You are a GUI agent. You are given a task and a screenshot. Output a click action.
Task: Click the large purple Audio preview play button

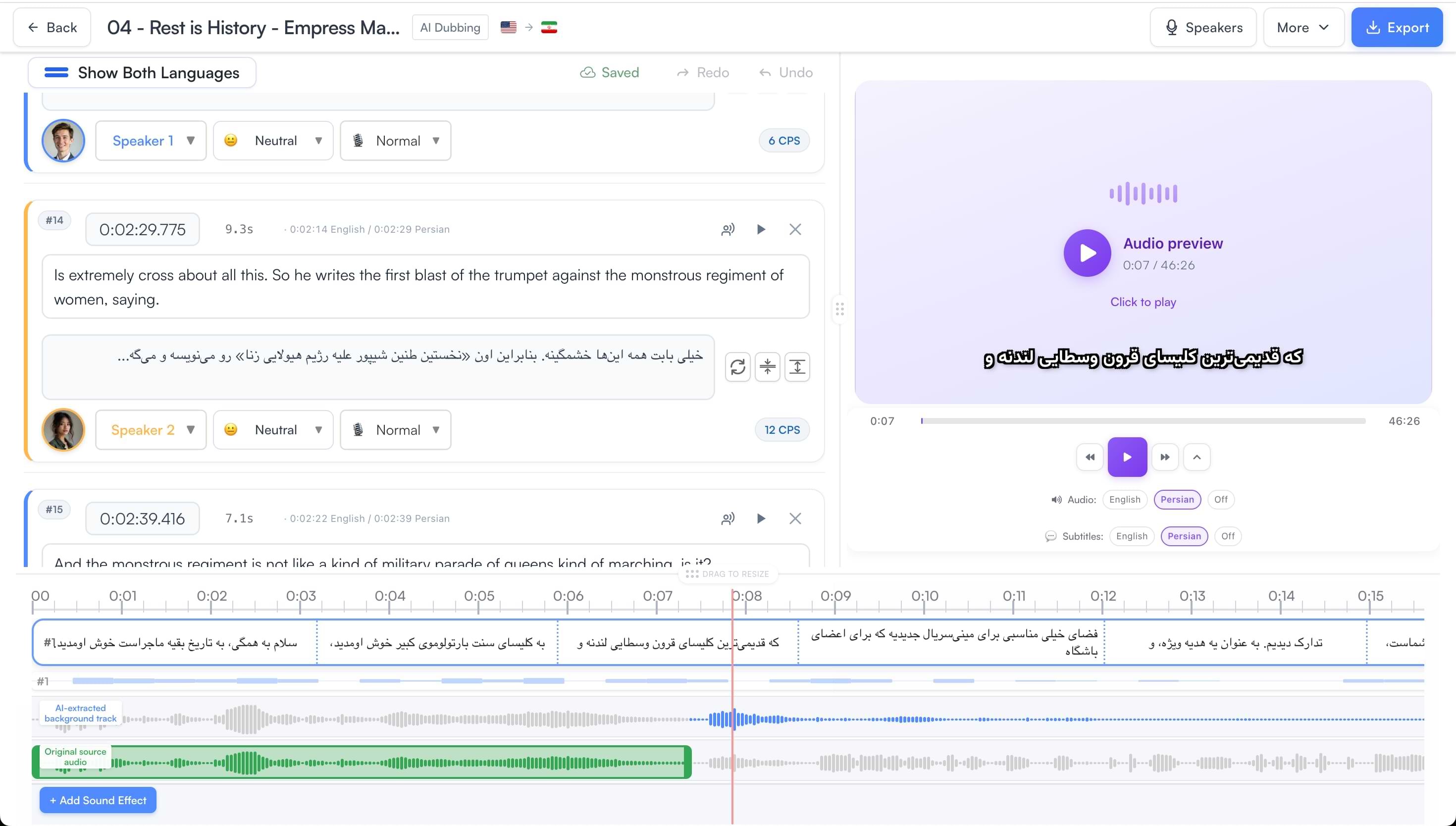1087,253
